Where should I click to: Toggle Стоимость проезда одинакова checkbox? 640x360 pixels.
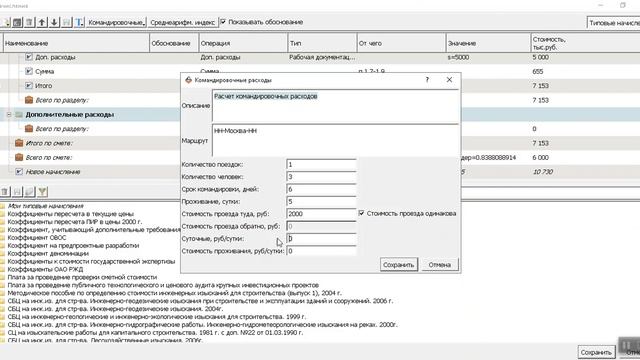pyautogui.click(x=361, y=213)
